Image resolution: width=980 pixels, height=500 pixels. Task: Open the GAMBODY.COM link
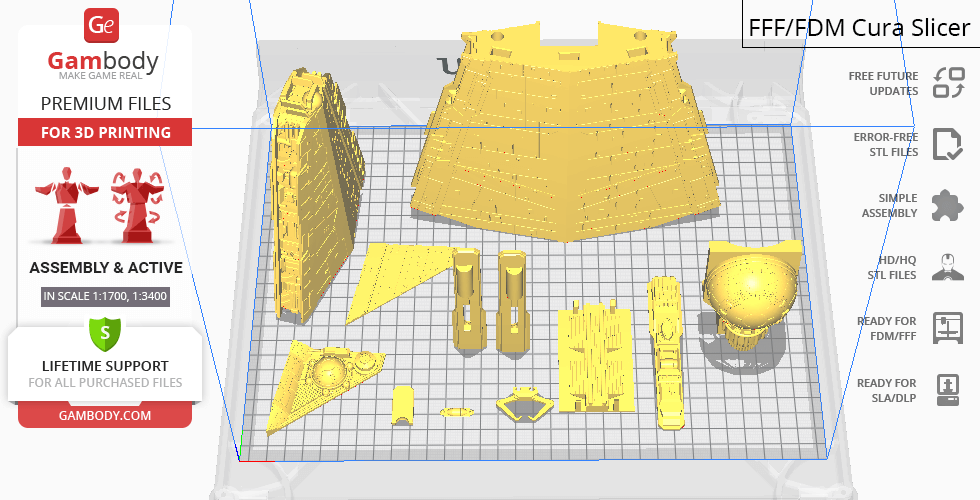pos(105,416)
